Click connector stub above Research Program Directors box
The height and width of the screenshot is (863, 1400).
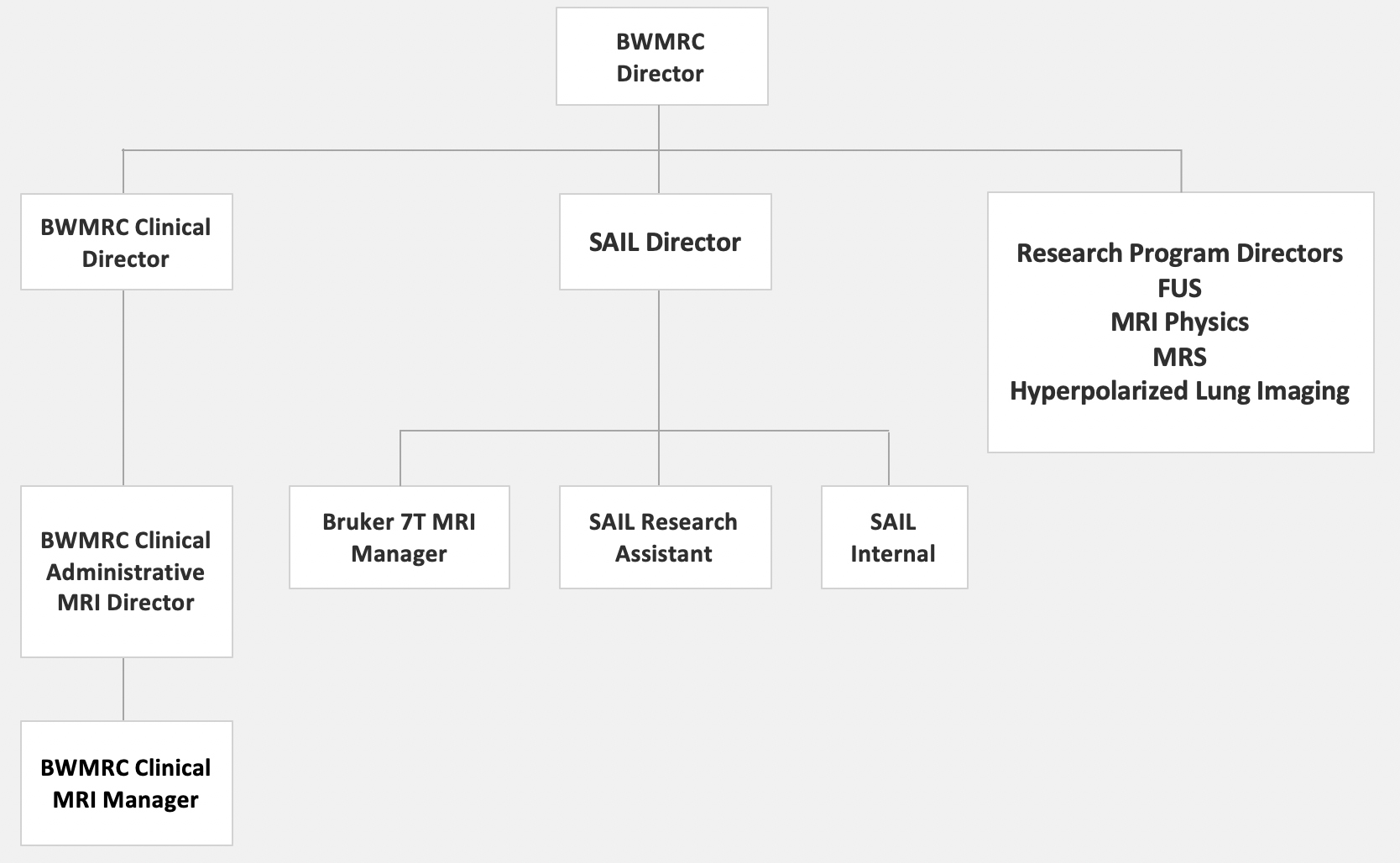[x=1181, y=171]
